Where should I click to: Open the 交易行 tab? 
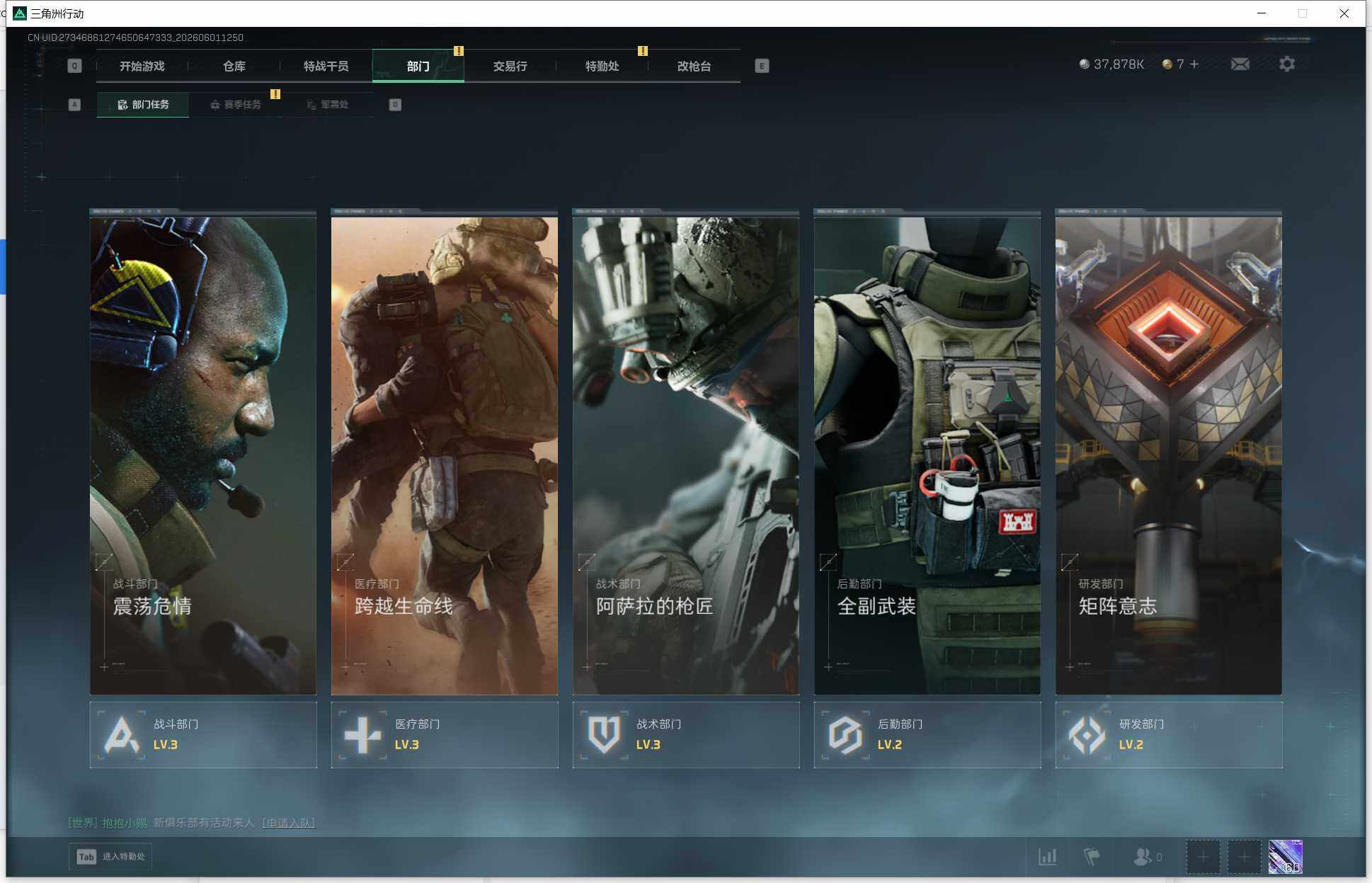tap(510, 66)
